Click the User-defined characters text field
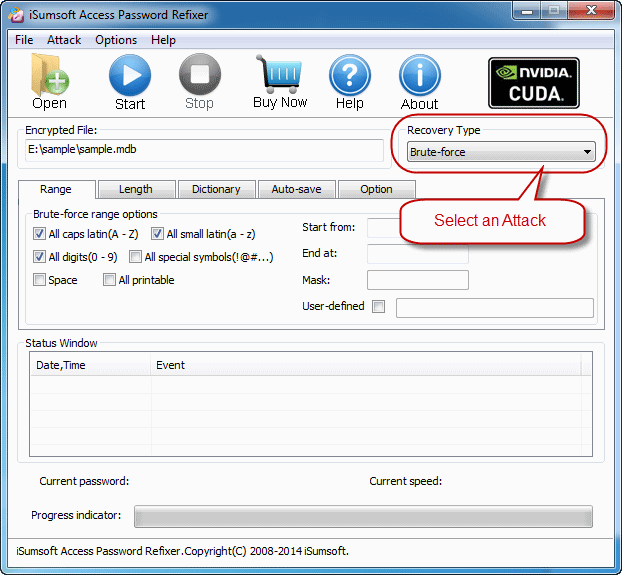Image resolution: width=622 pixels, height=575 pixels. pyautogui.click(x=495, y=308)
